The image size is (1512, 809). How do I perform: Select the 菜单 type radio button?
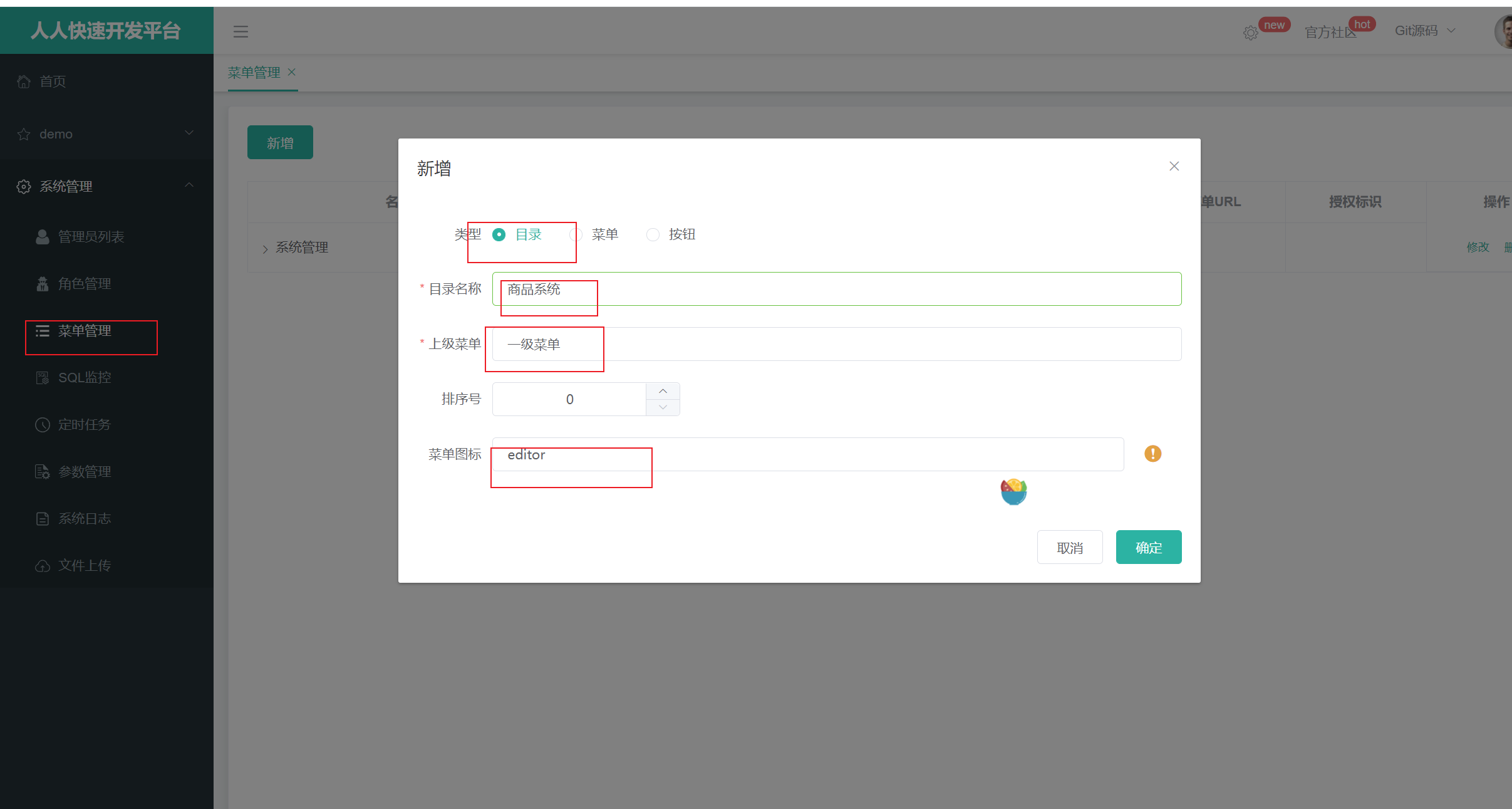576,234
